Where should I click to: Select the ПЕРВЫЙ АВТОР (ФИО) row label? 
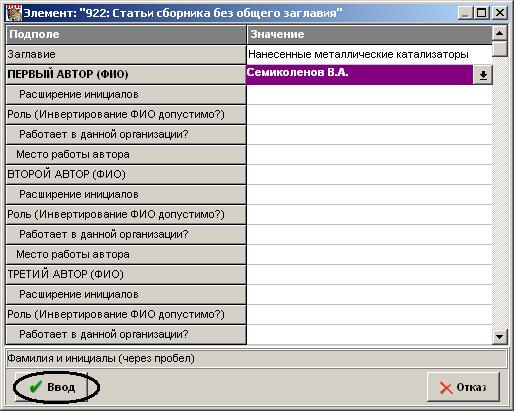click(x=126, y=74)
